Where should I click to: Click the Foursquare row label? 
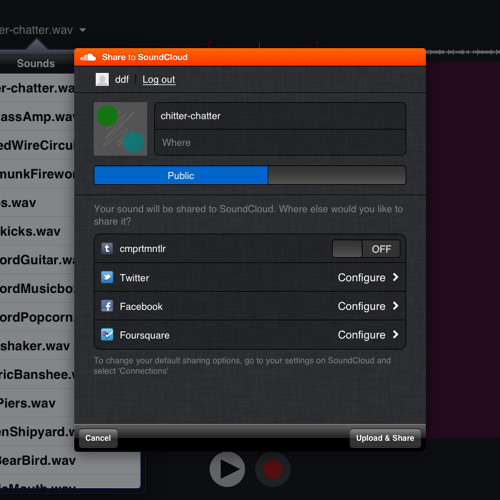tap(144, 335)
